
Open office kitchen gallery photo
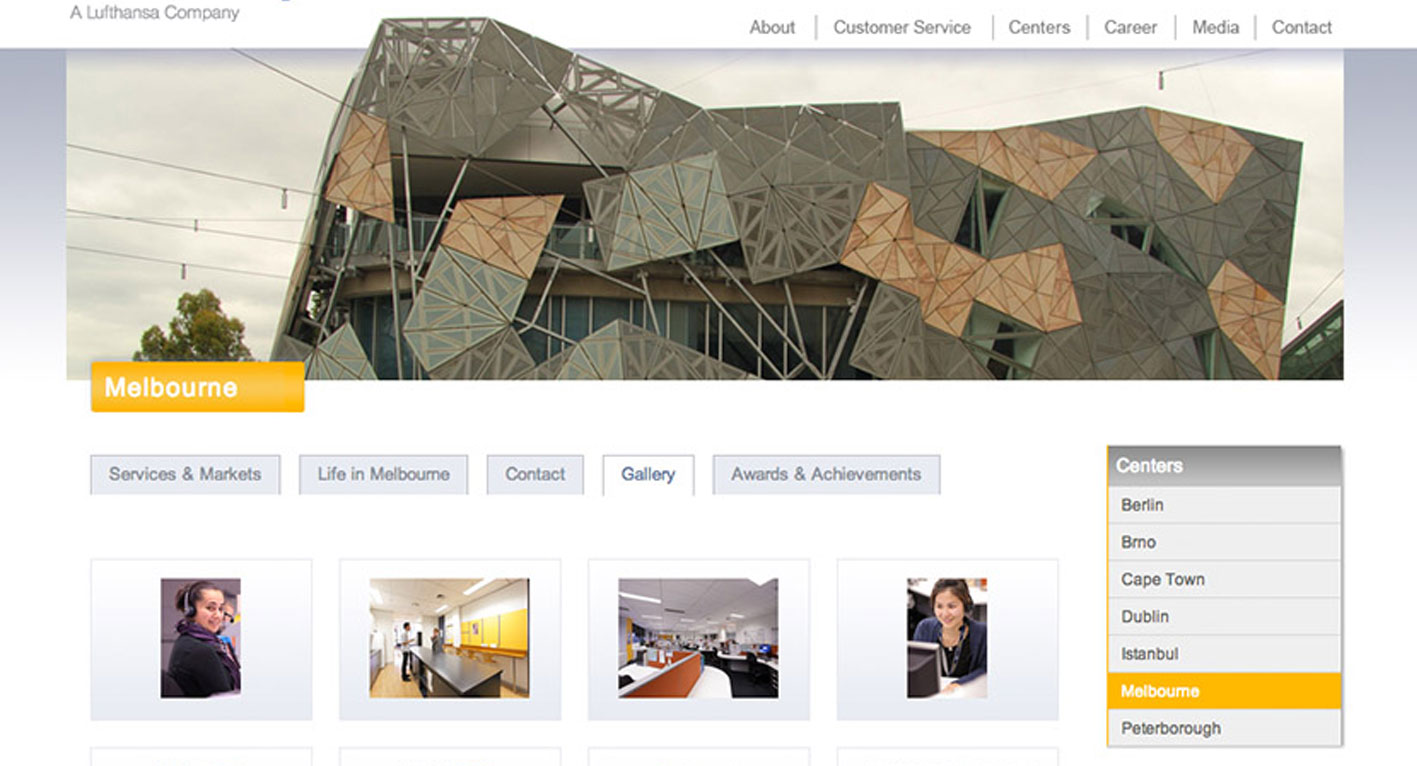pyautogui.click(x=449, y=638)
